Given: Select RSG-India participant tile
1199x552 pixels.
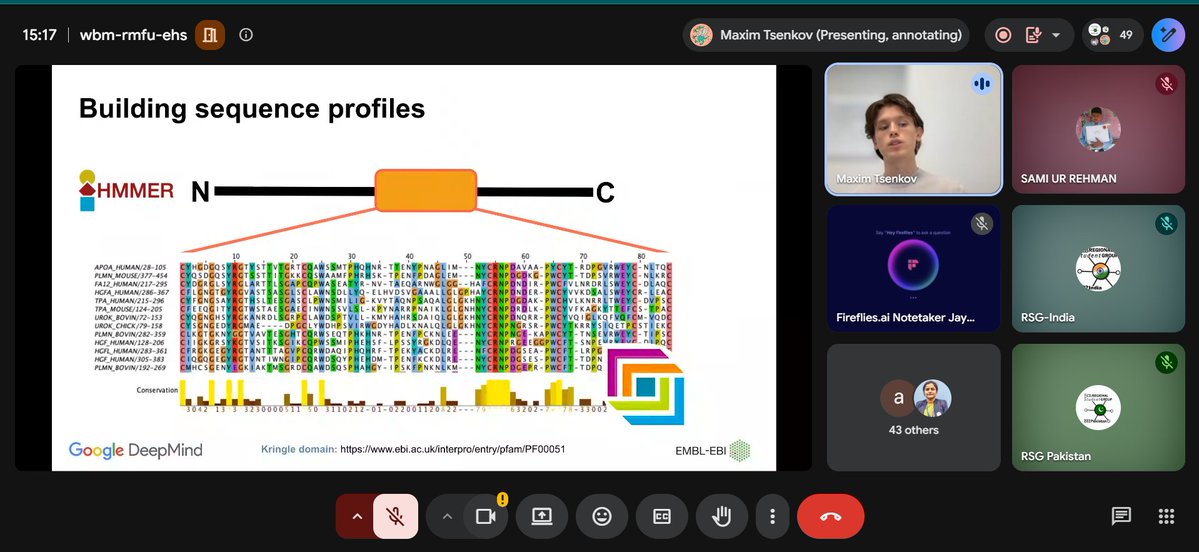Looking at the screenshot, I should coord(1098,268).
